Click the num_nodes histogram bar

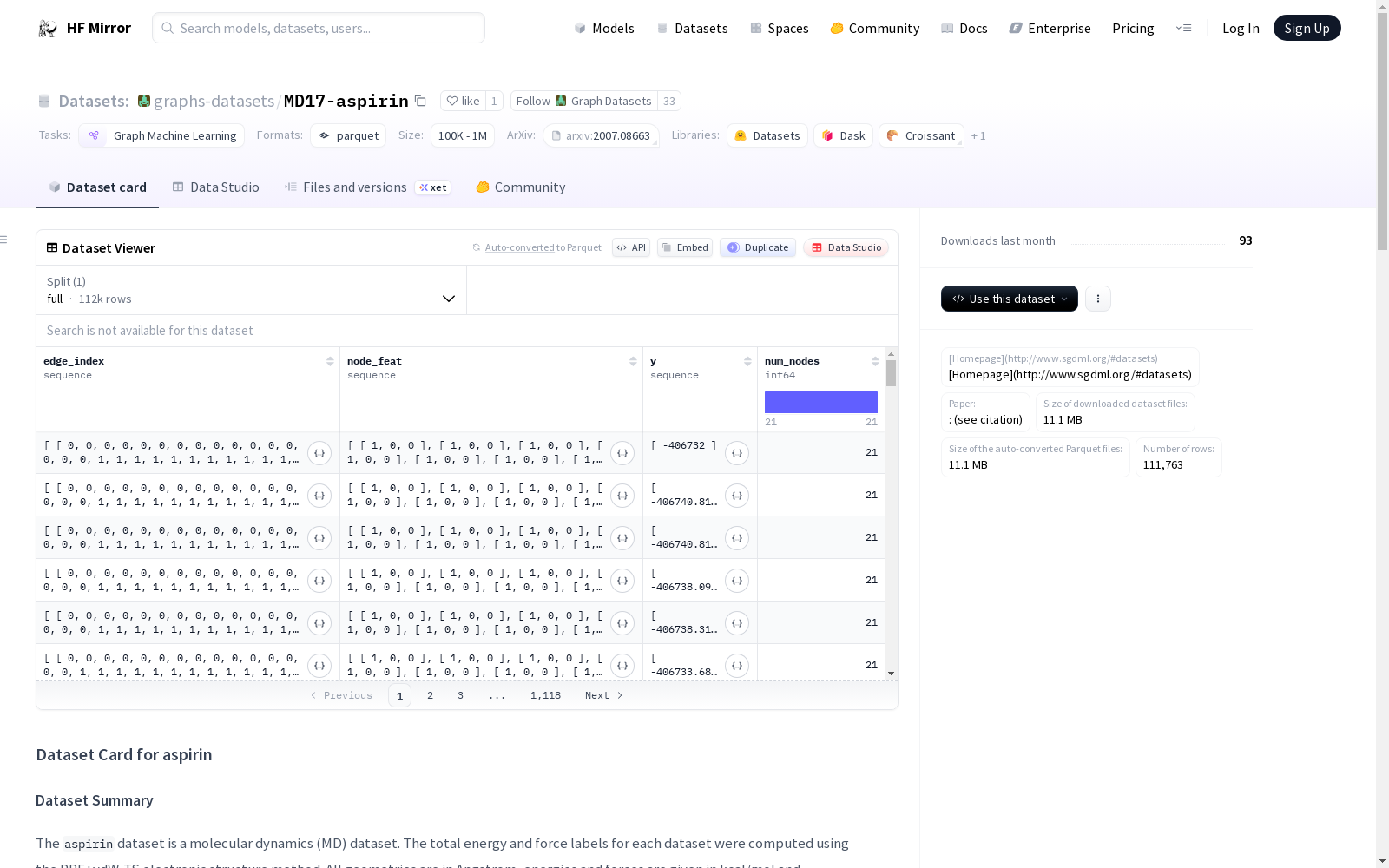coord(821,402)
